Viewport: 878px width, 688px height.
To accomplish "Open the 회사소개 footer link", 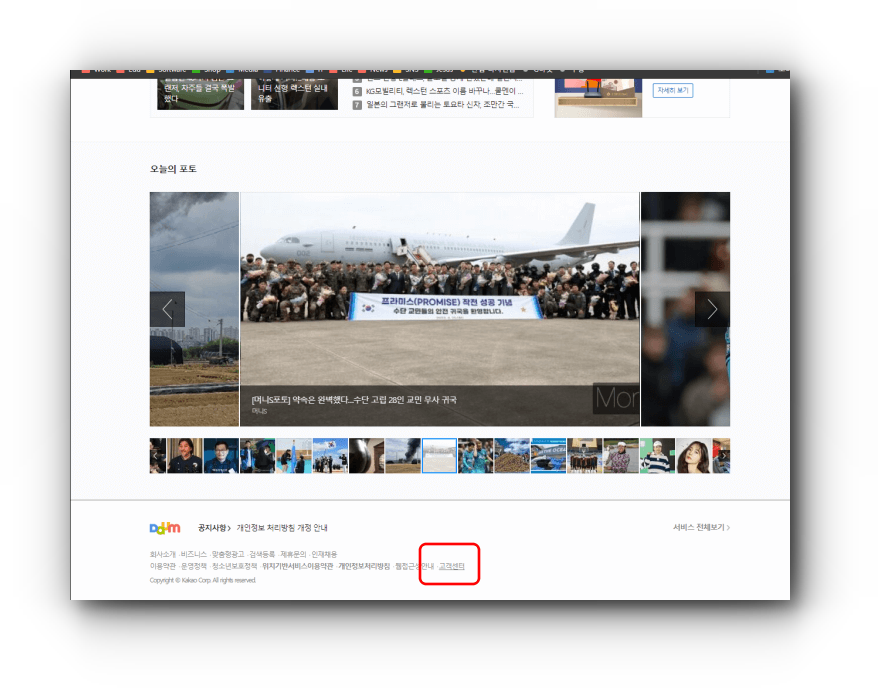I will 162,554.
